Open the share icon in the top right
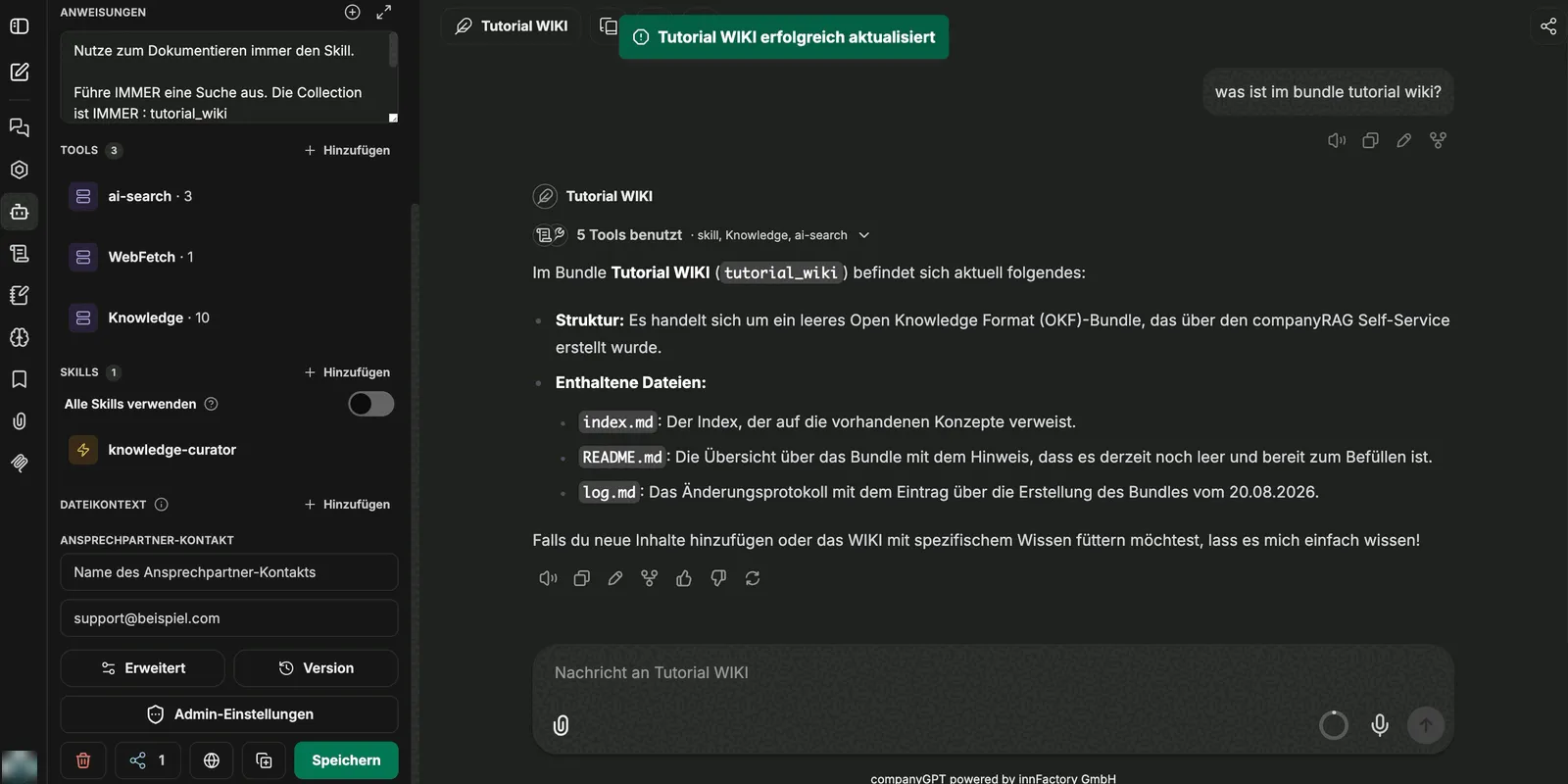 click(x=1548, y=26)
